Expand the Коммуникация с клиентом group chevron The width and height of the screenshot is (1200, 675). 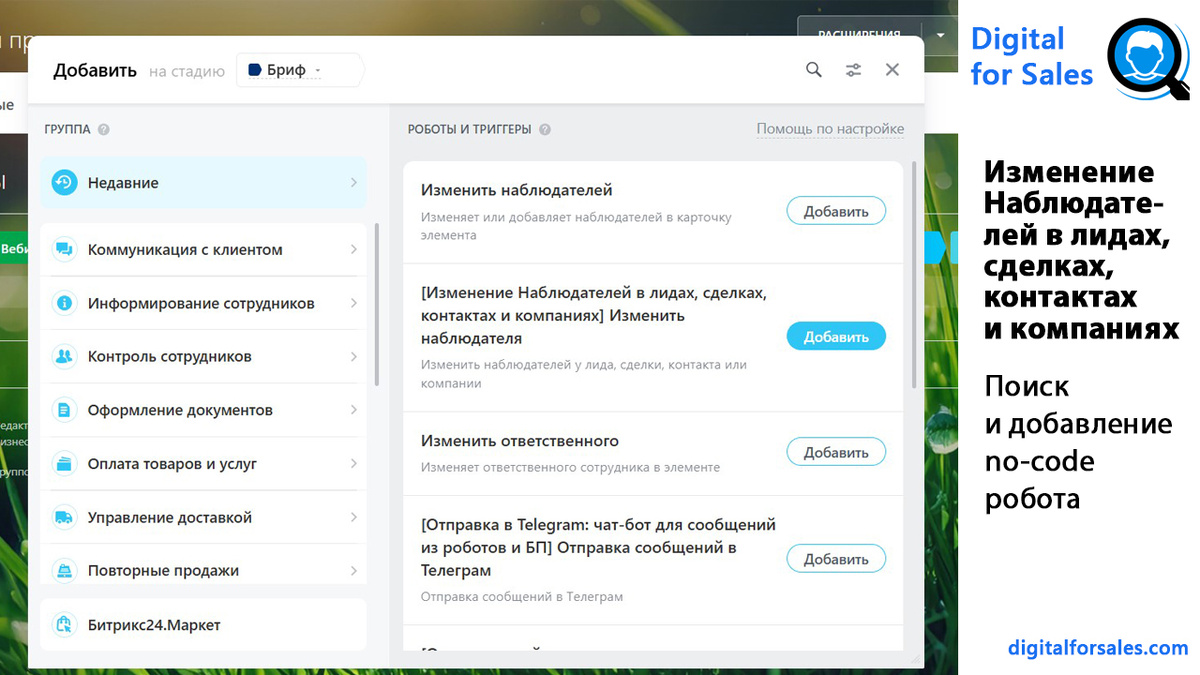pyautogui.click(x=355, y=249)
